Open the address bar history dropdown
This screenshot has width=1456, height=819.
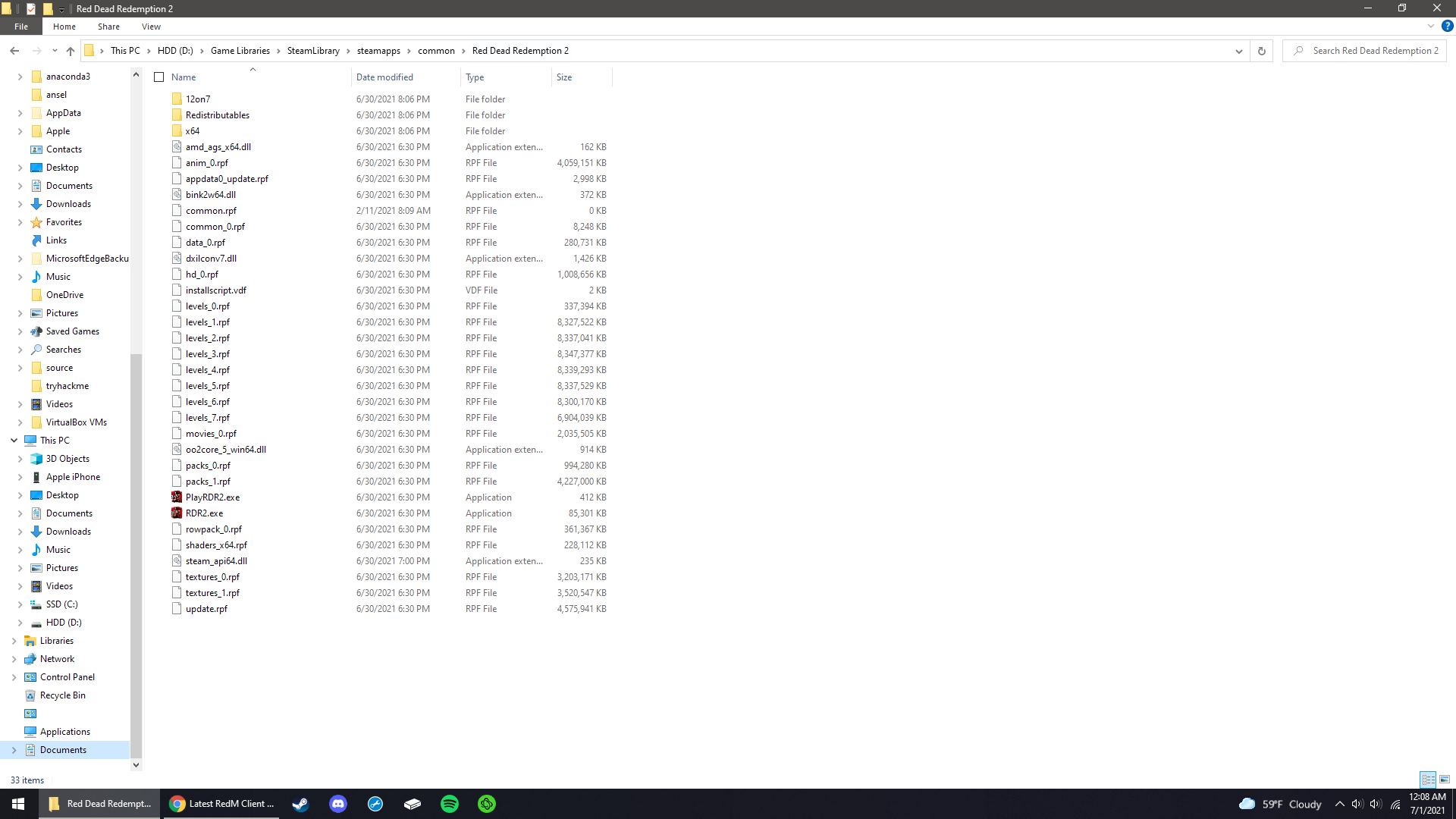coord(1238,51)
